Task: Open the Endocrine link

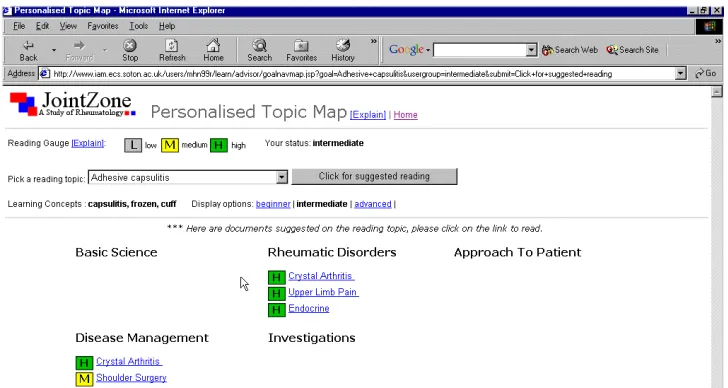Action: click(x=309, y=308)
